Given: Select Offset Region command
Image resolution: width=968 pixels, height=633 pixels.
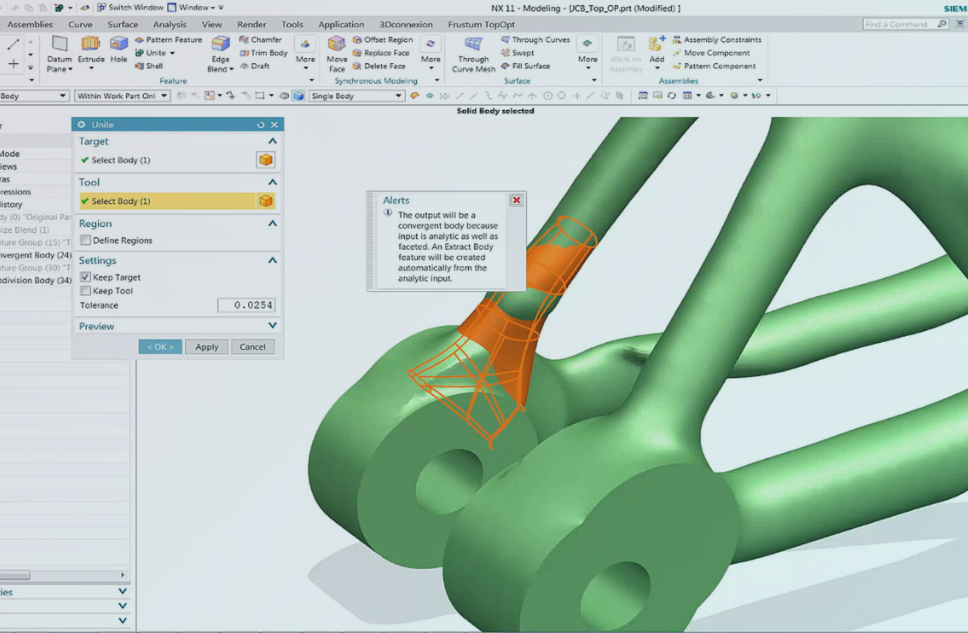Looking at the screenshot, I should pyautogui.click(x=382, y=40).
